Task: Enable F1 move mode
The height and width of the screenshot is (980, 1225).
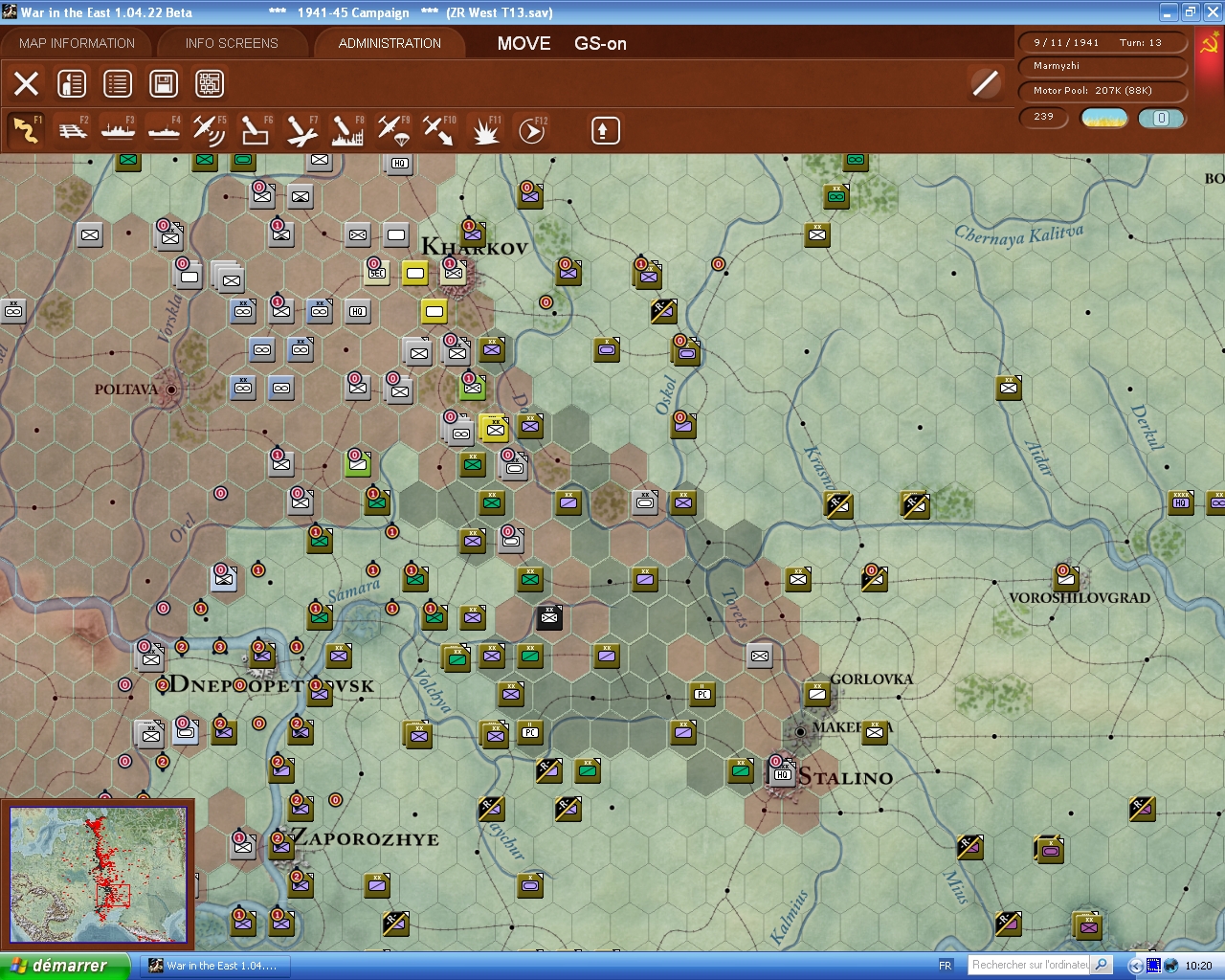Action: pos(26,130)
